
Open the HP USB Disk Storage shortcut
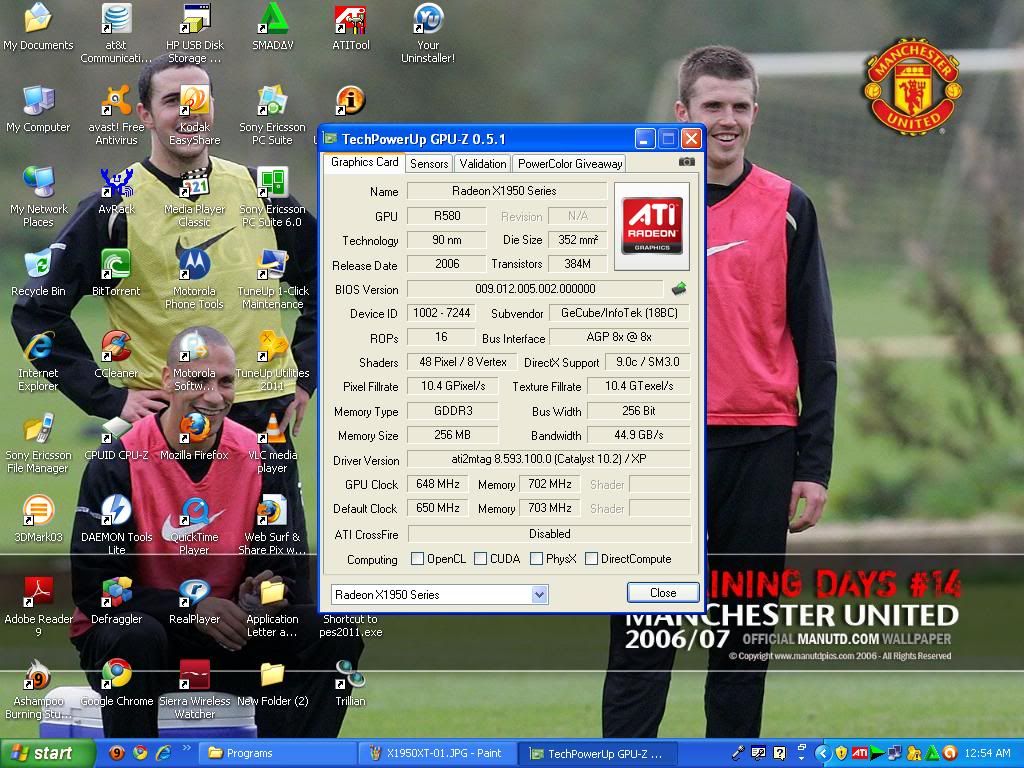195,33
